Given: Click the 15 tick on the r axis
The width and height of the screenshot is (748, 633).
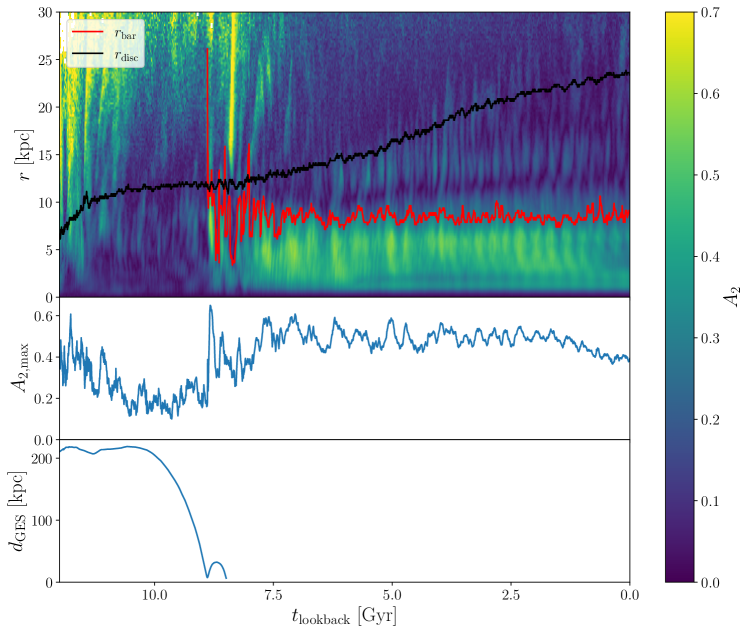Looking at the screenshot, I should 45,155.
